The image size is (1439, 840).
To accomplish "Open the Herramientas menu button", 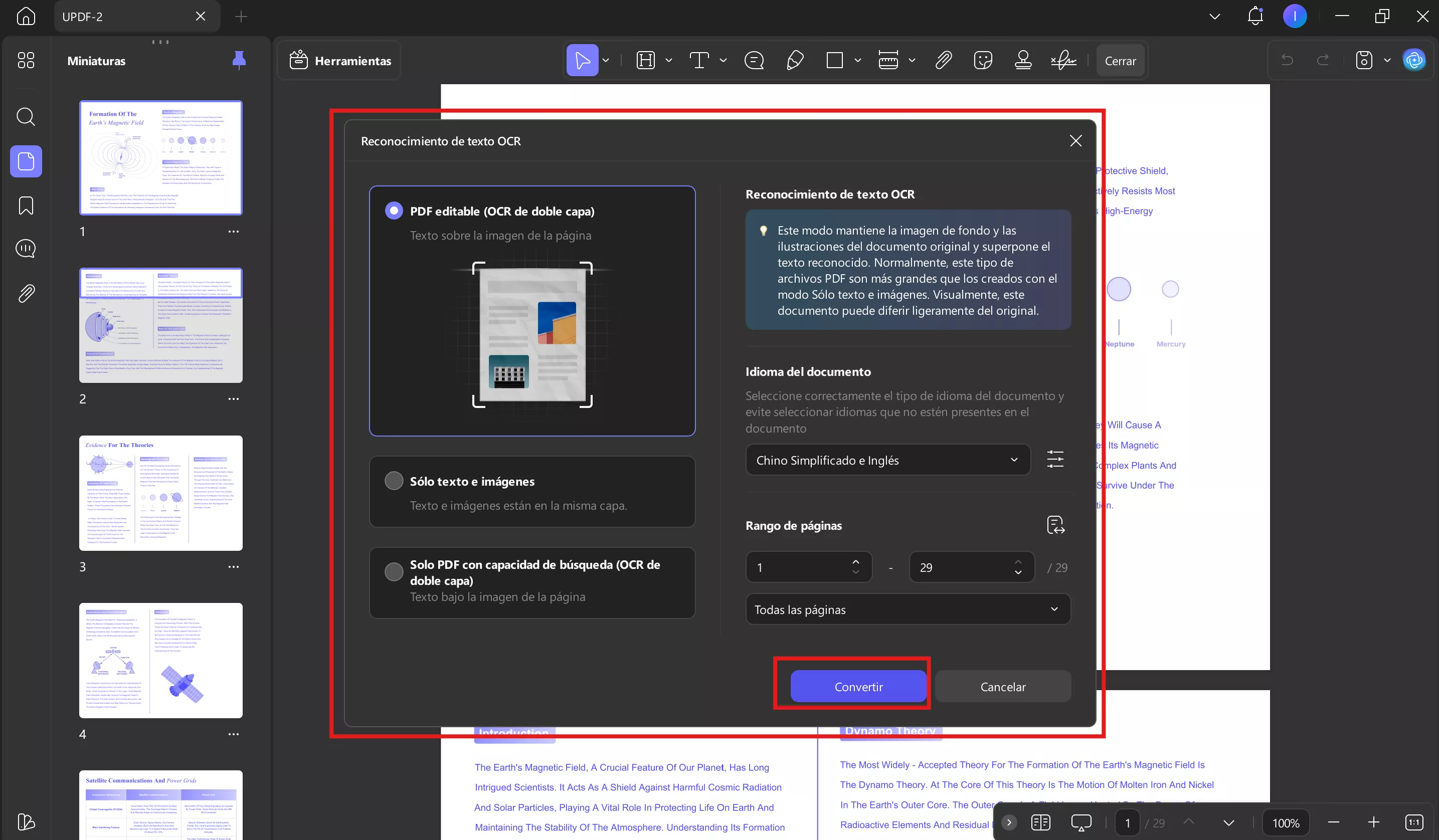I will pos(340,61).
